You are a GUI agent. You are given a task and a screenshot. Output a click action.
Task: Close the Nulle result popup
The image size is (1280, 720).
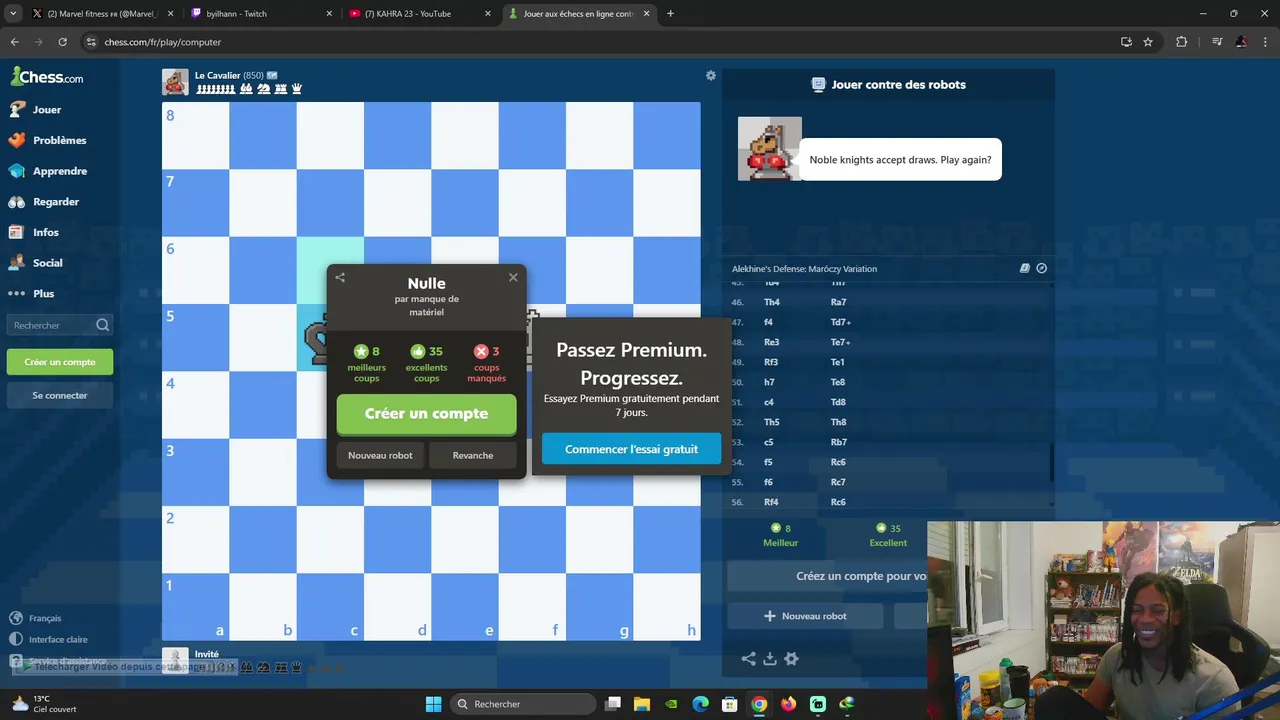(513, 277)
